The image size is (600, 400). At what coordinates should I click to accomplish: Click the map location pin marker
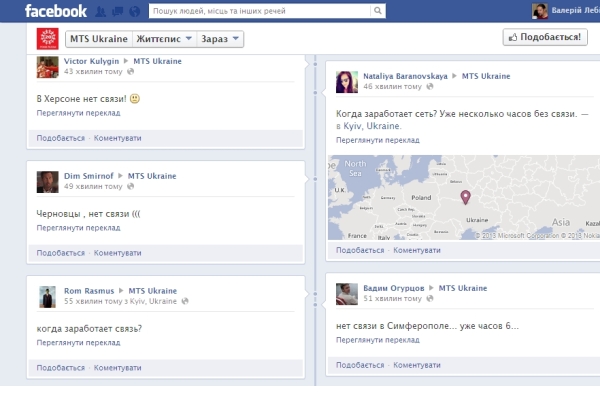coord(465,197)
